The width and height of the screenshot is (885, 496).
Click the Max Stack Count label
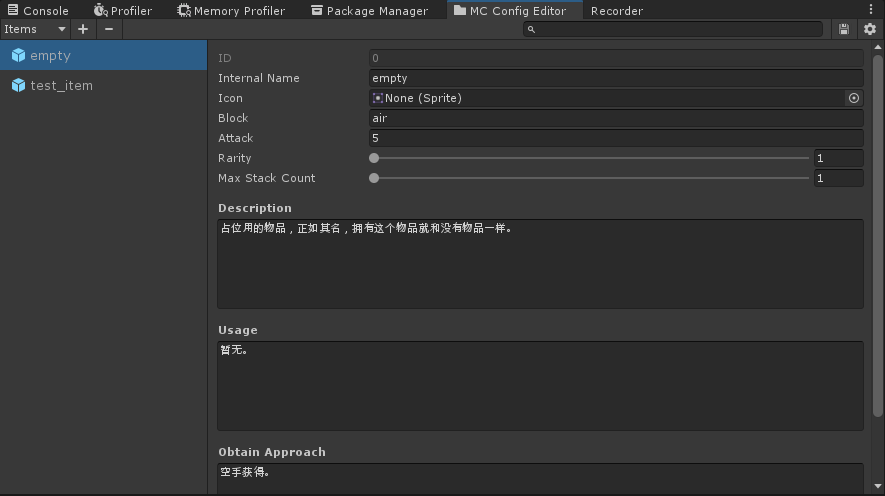tap(266, 178)
